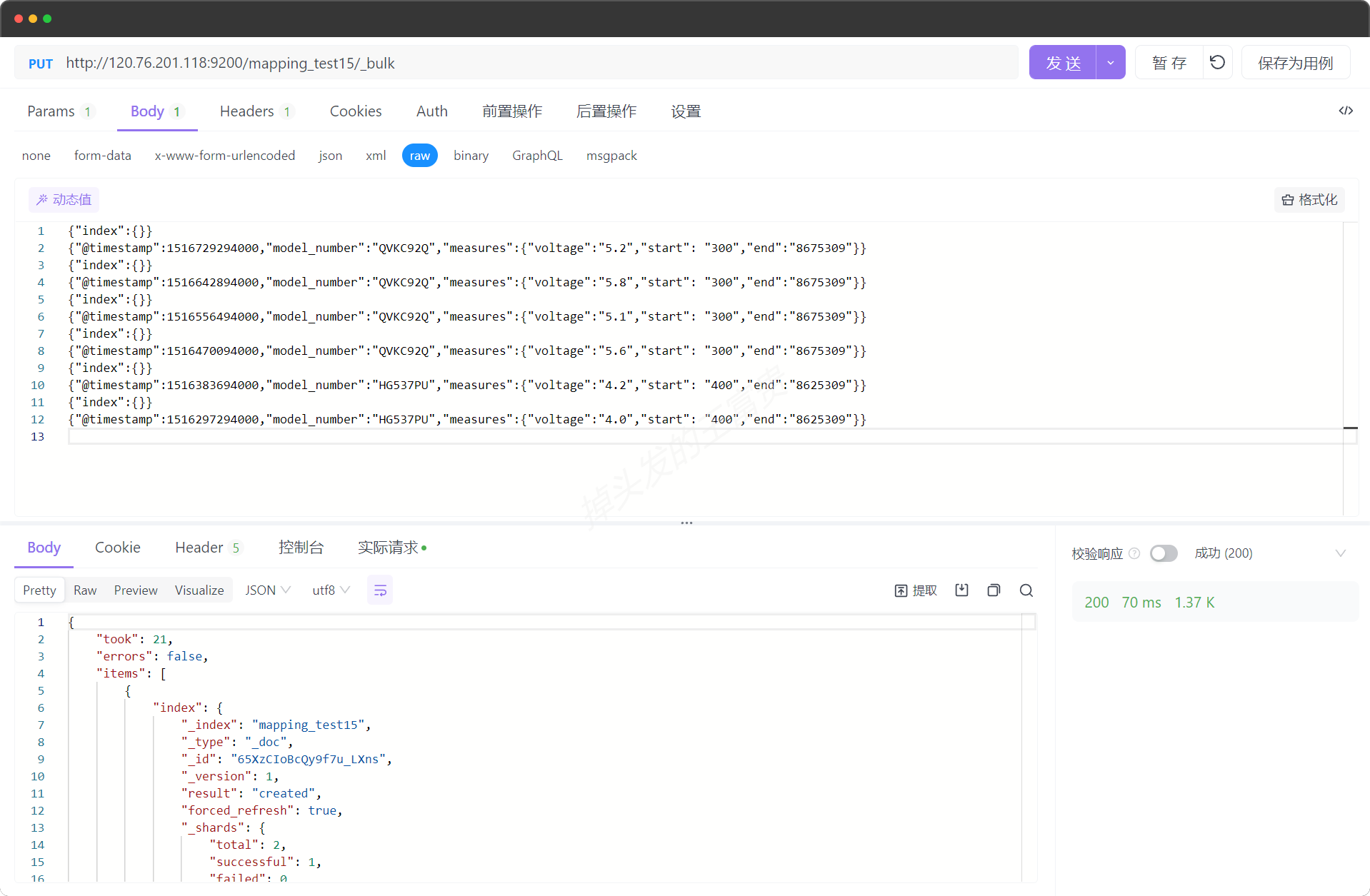The width and height of the screenshot is (1370, 896).
Task: Click the download response icon
Action: click(962, 590)
